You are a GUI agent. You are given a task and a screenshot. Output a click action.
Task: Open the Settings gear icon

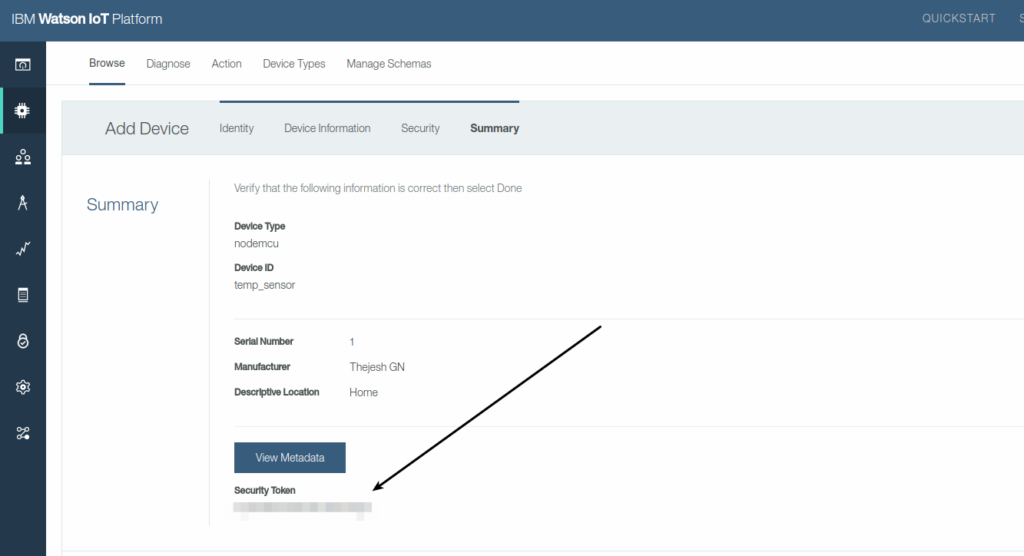pos(23,387)
